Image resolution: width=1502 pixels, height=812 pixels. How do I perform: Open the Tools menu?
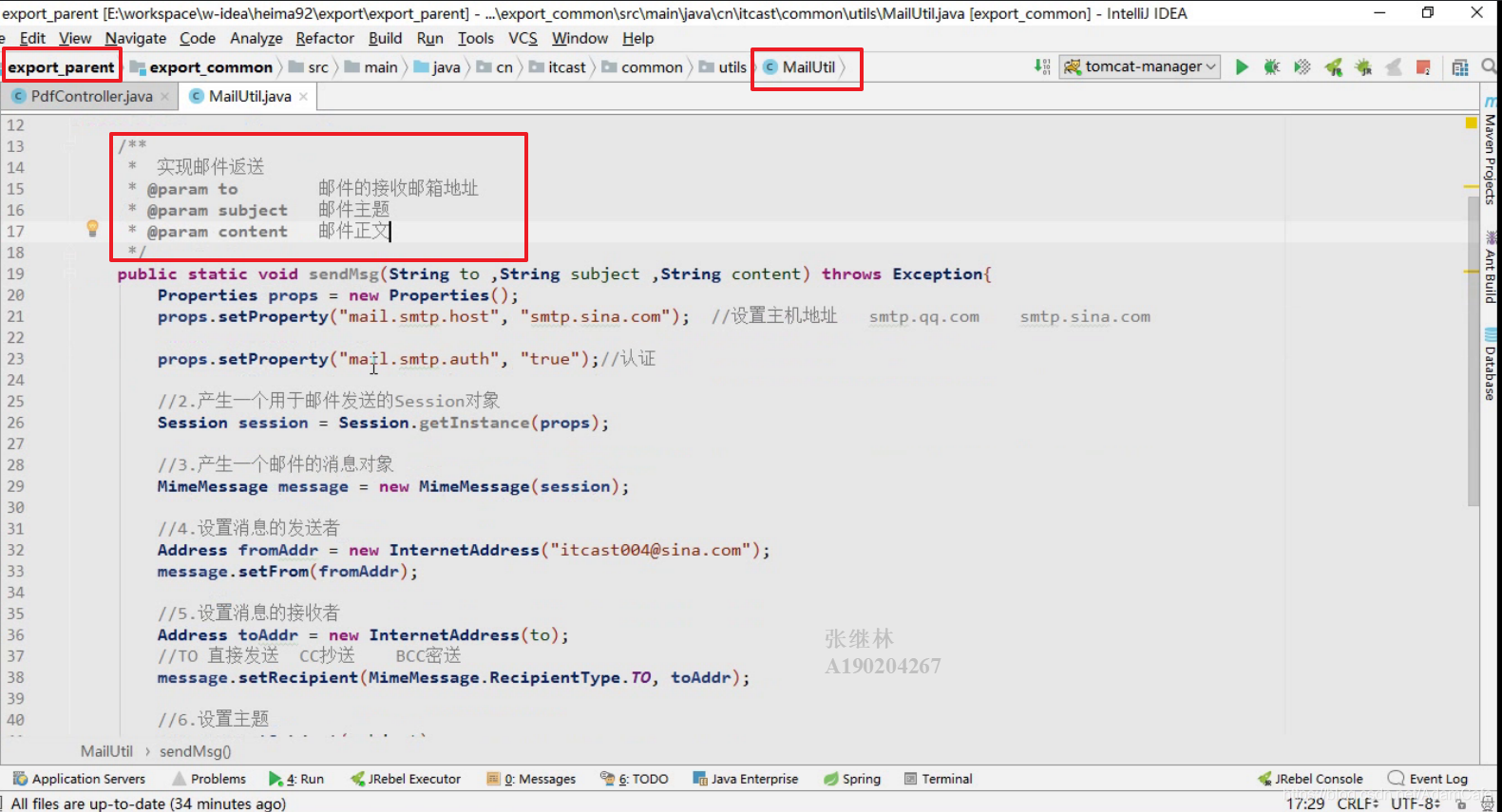click(476, 38)
